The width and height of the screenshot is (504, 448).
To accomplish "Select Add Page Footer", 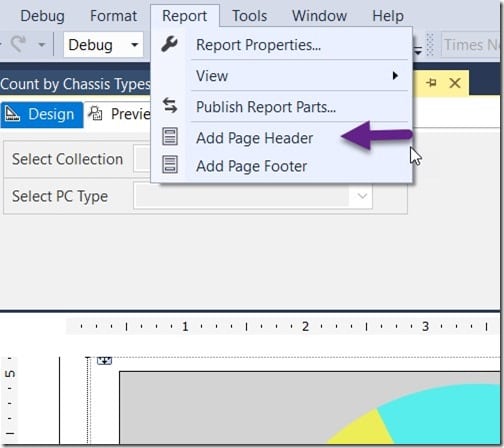I will coord(282,166).
